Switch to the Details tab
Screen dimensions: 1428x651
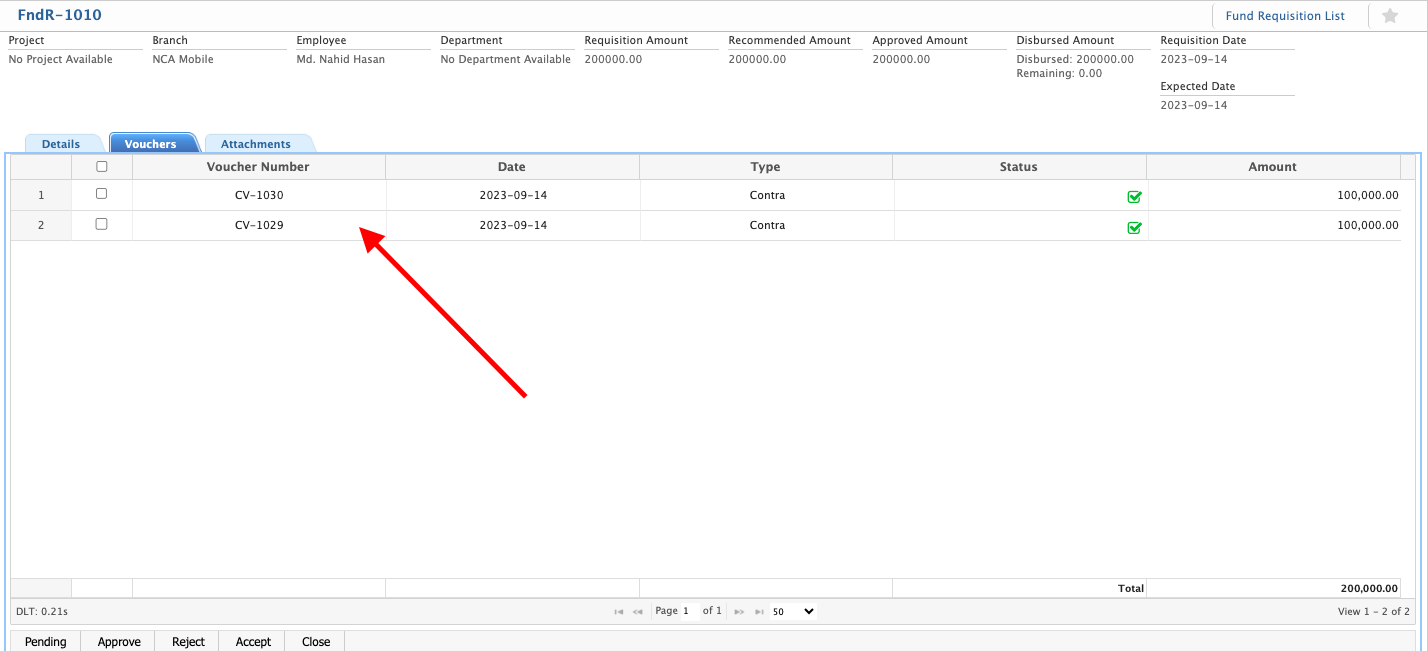pyautogui.click(x=61, y=144)
